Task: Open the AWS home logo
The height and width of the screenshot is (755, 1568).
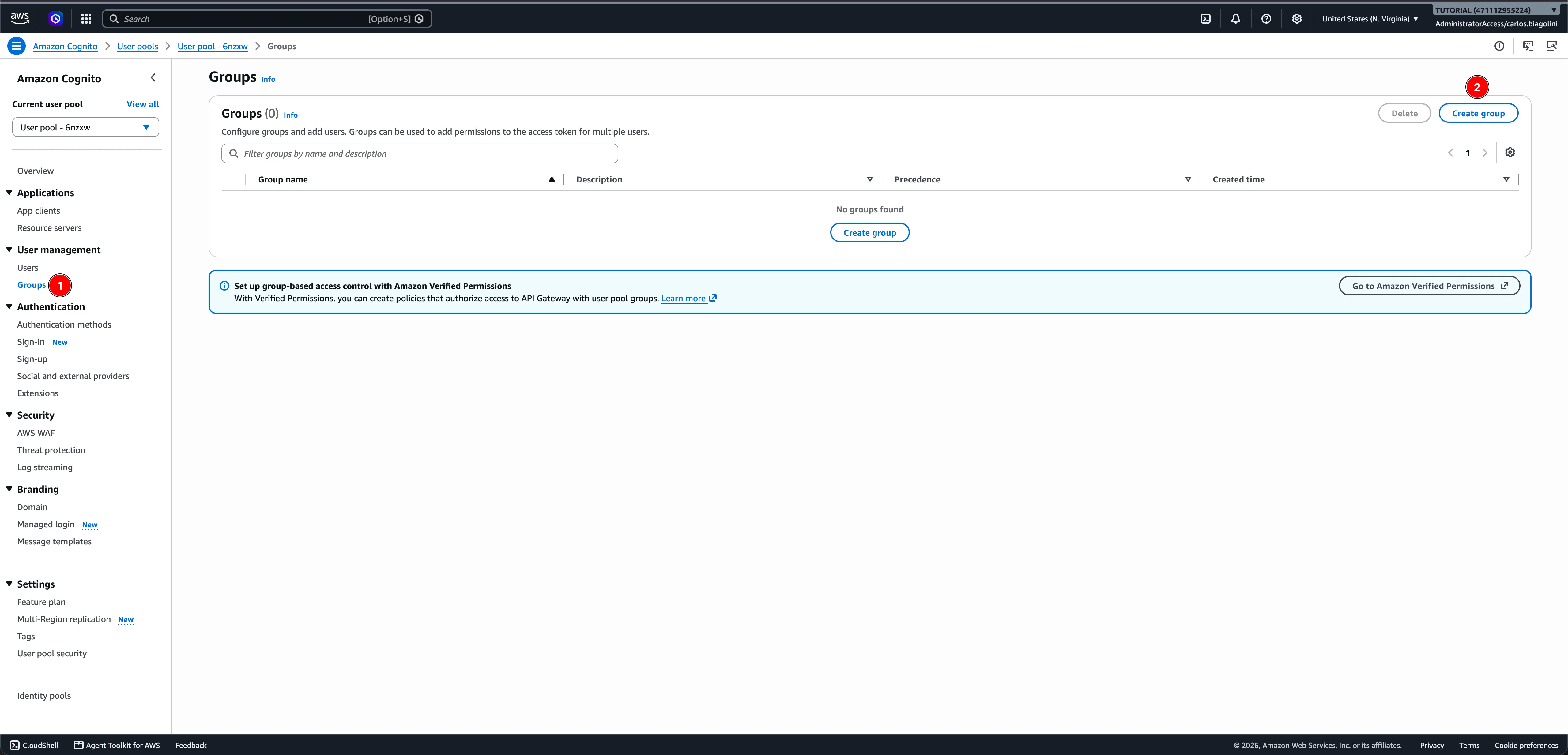Action: click(x=20, y=18)
